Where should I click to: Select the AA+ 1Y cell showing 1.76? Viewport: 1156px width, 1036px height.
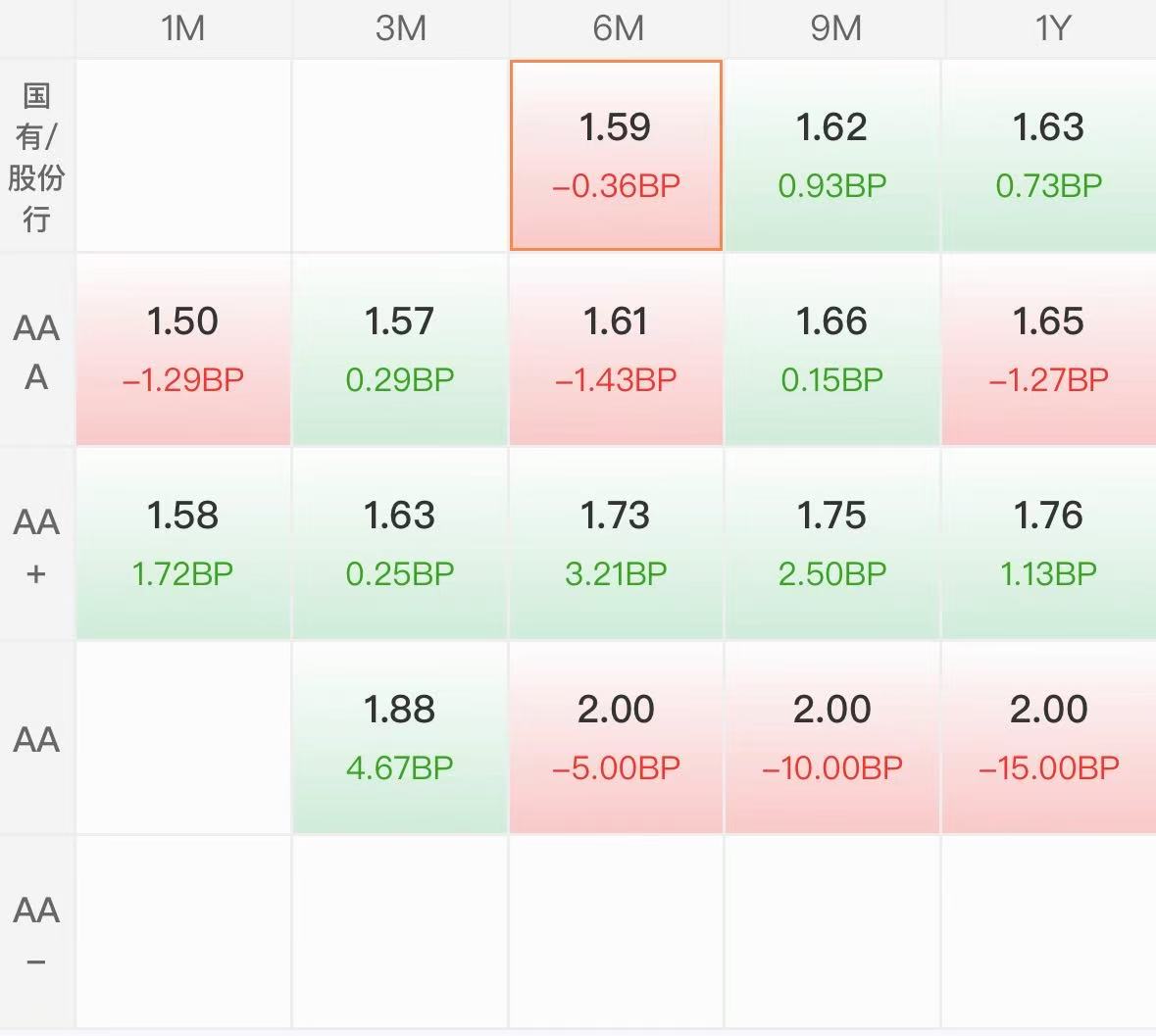click(1049, 544)
